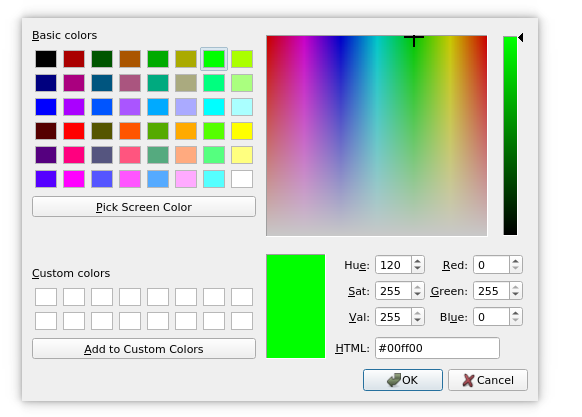Select the last custom color cell in second row
This screenshot has height=417, width=582.
point(242,321)
